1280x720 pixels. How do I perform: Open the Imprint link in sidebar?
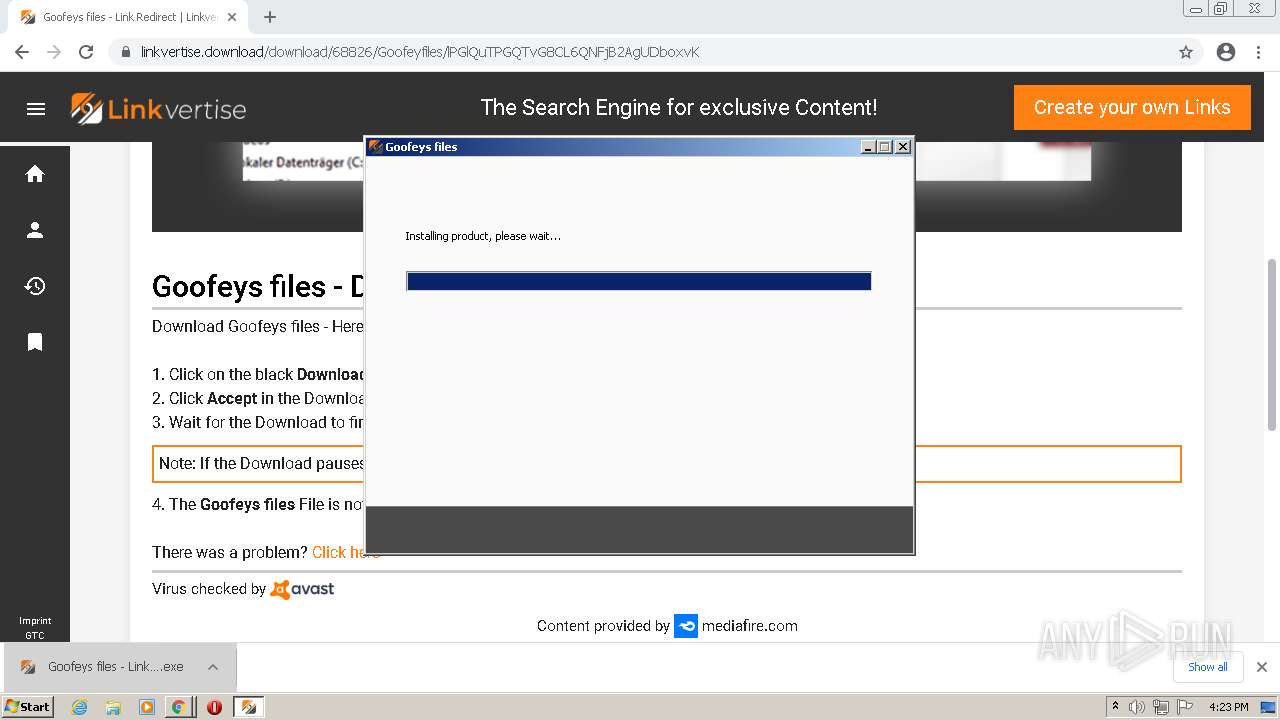click(x=35, y=621)
